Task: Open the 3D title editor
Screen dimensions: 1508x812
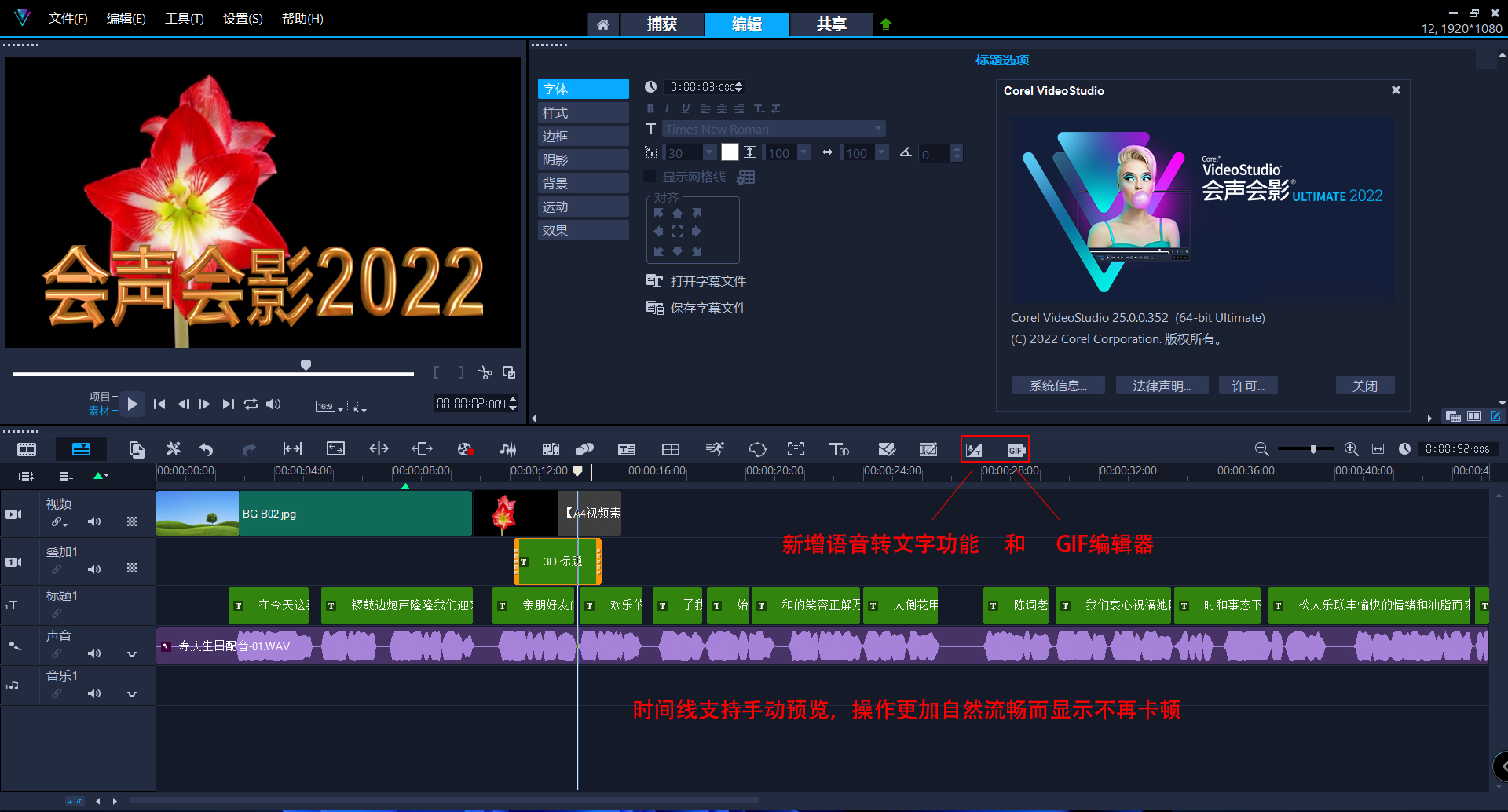Action: 839,449
